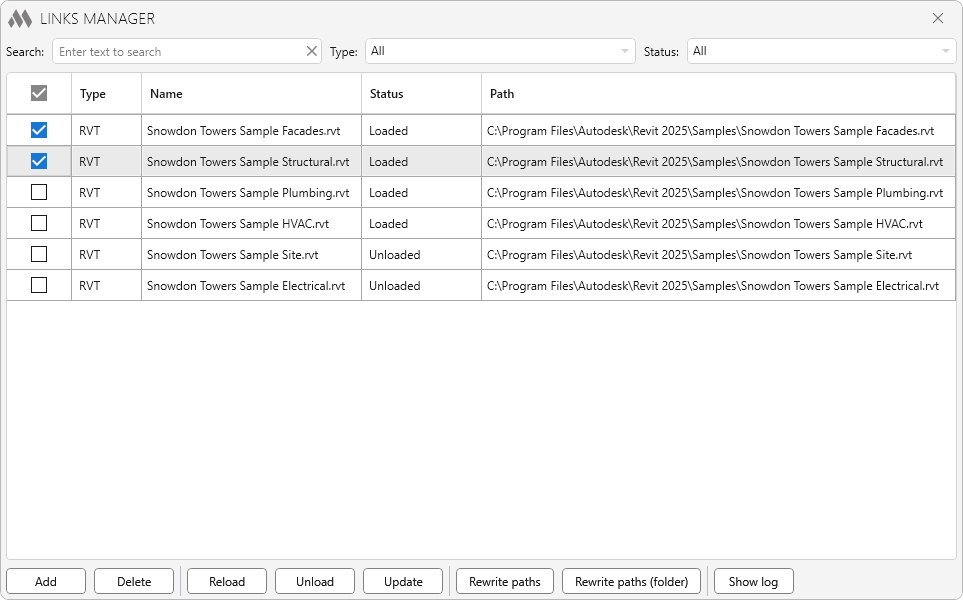963x600 pixels.
Task: Uncheck the Snowdon Towers Sample Facades row
Action: click(x=39, y=130)
